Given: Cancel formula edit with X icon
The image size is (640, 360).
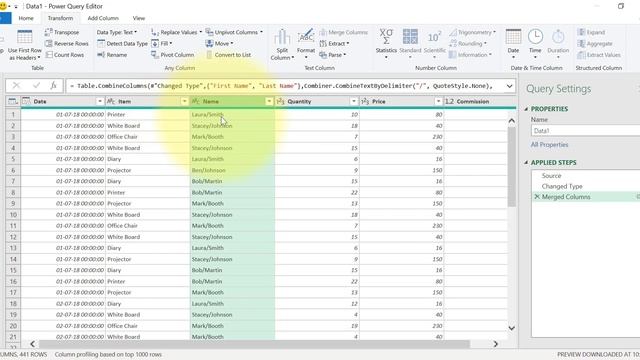Looking at the screenshot, I should pos(16,86).
